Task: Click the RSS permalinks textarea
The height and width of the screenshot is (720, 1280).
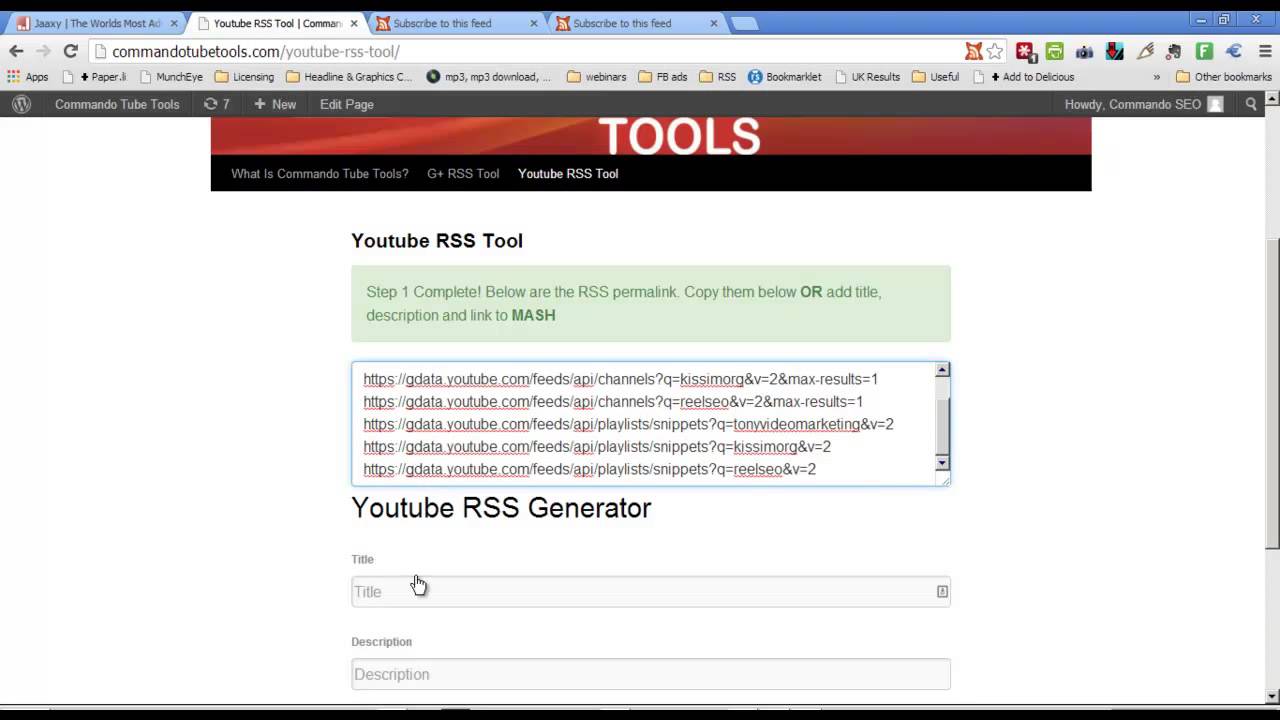Action: tap(651, 424)
